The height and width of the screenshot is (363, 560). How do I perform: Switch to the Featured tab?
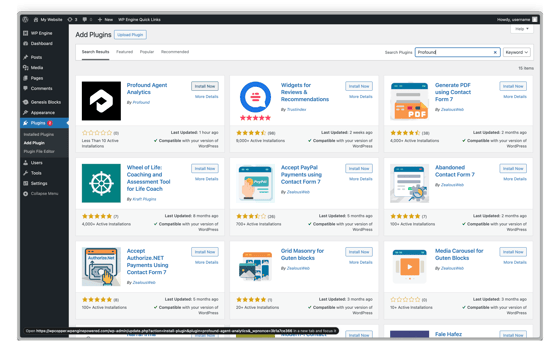124,52
